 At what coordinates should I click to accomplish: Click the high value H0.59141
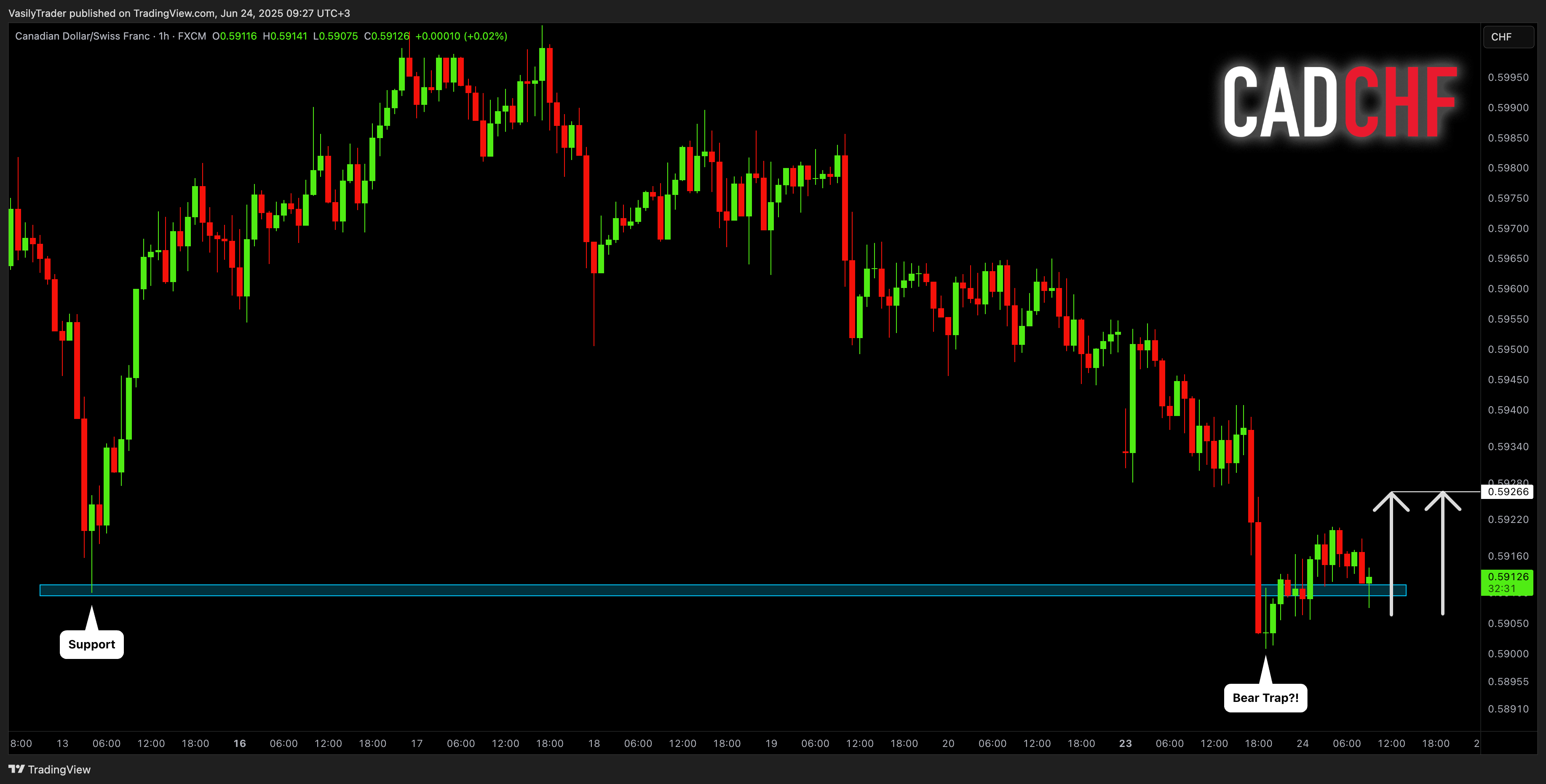(x=285, y=36)
